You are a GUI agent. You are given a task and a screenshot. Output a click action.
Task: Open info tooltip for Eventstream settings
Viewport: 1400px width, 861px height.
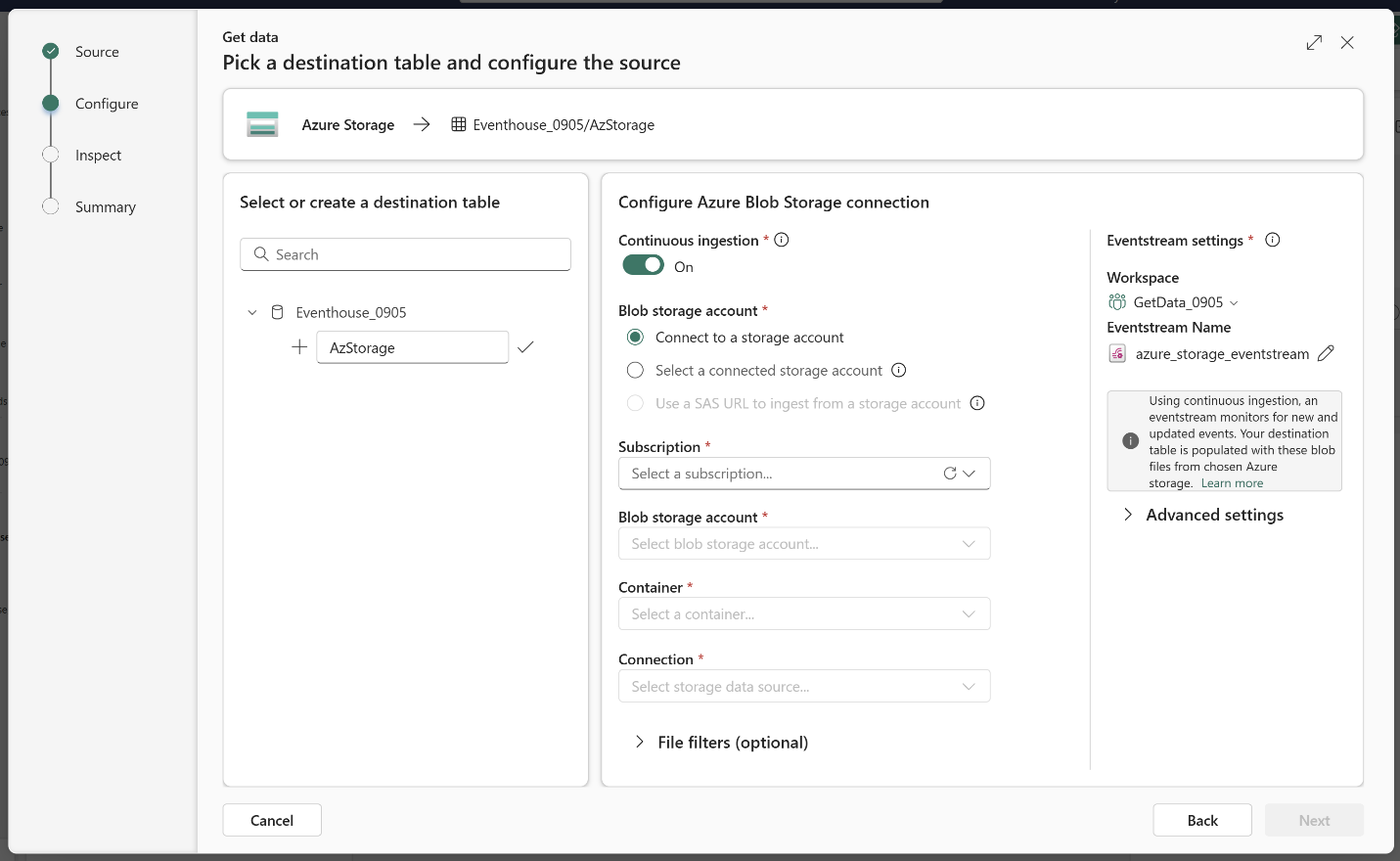1273,240
